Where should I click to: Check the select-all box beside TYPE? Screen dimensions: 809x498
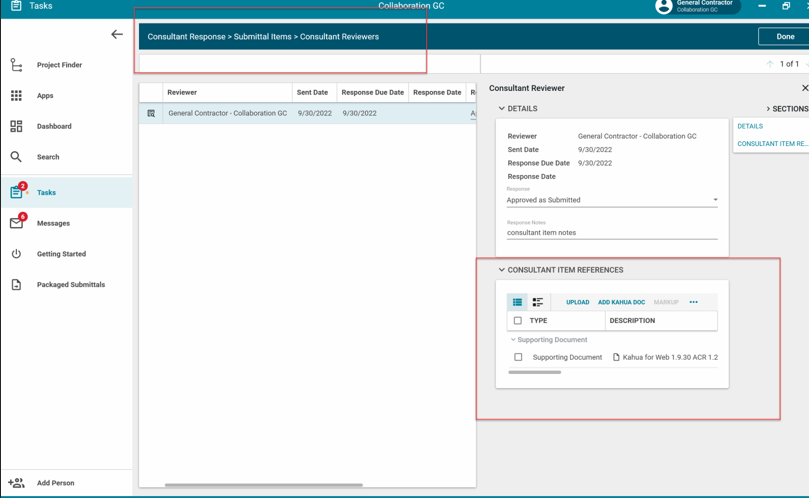point(518,321)
